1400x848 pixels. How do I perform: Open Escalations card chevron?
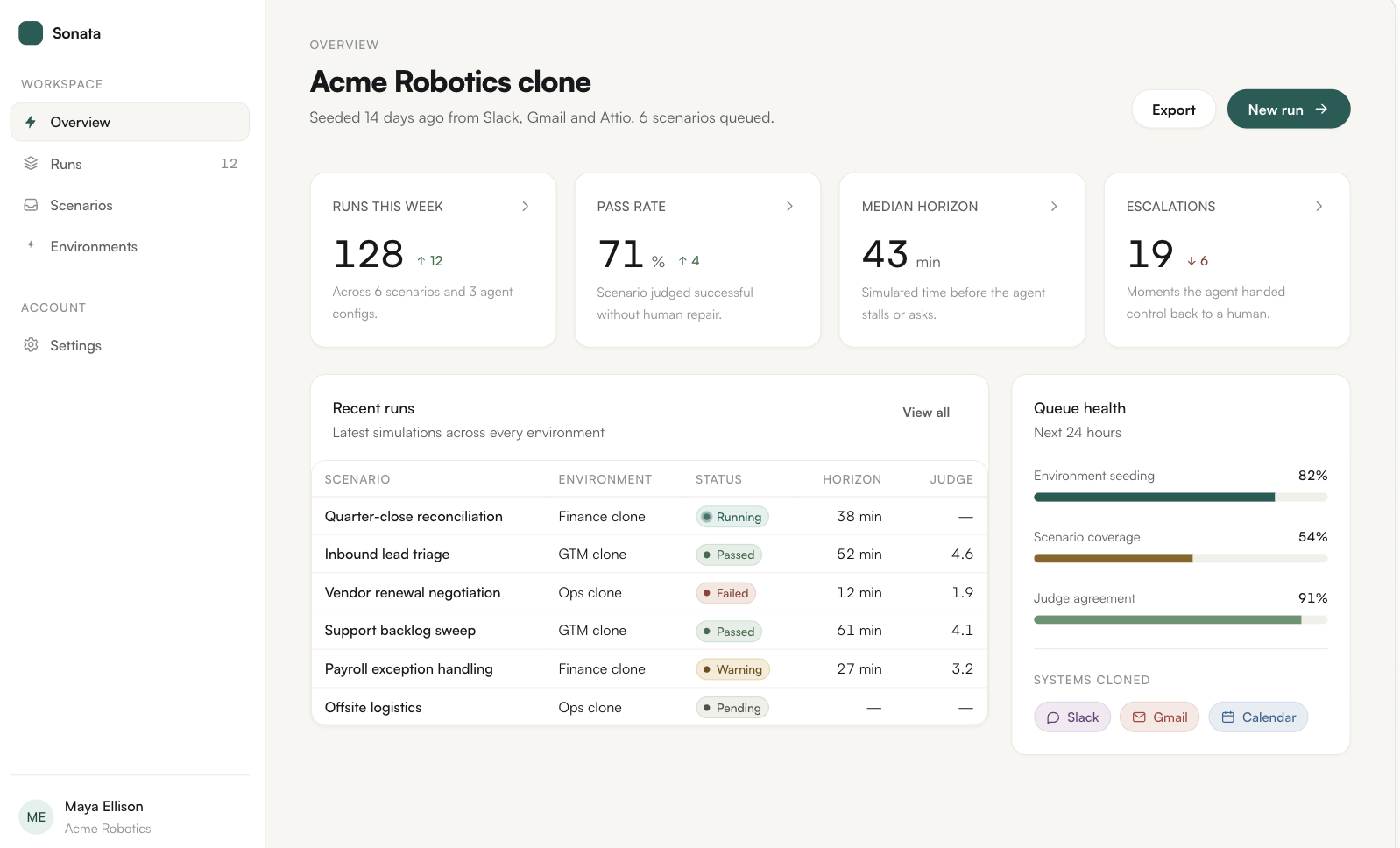[1319, 207]
